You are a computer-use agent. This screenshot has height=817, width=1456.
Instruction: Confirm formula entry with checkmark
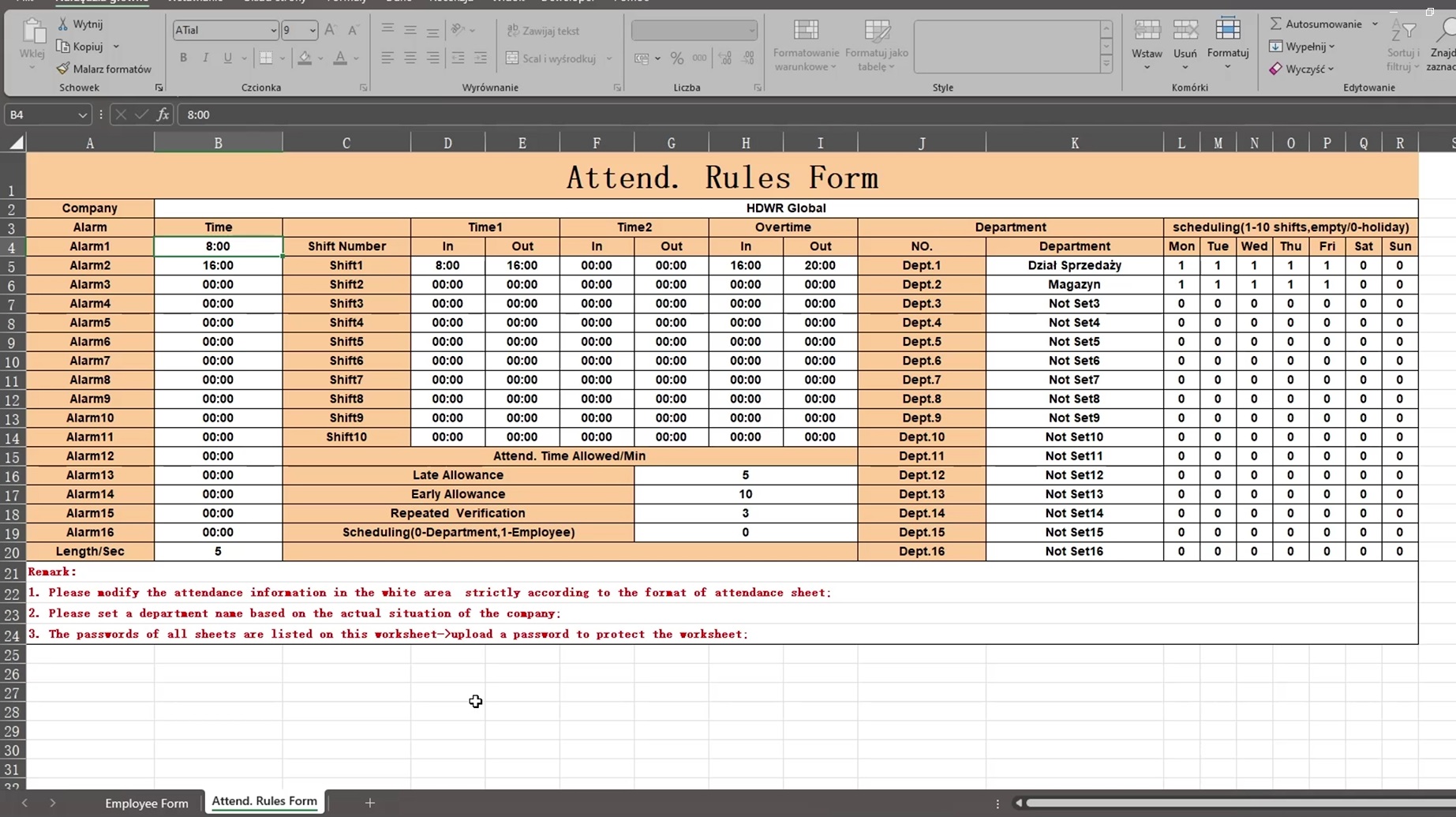click(x=141, y=114)
